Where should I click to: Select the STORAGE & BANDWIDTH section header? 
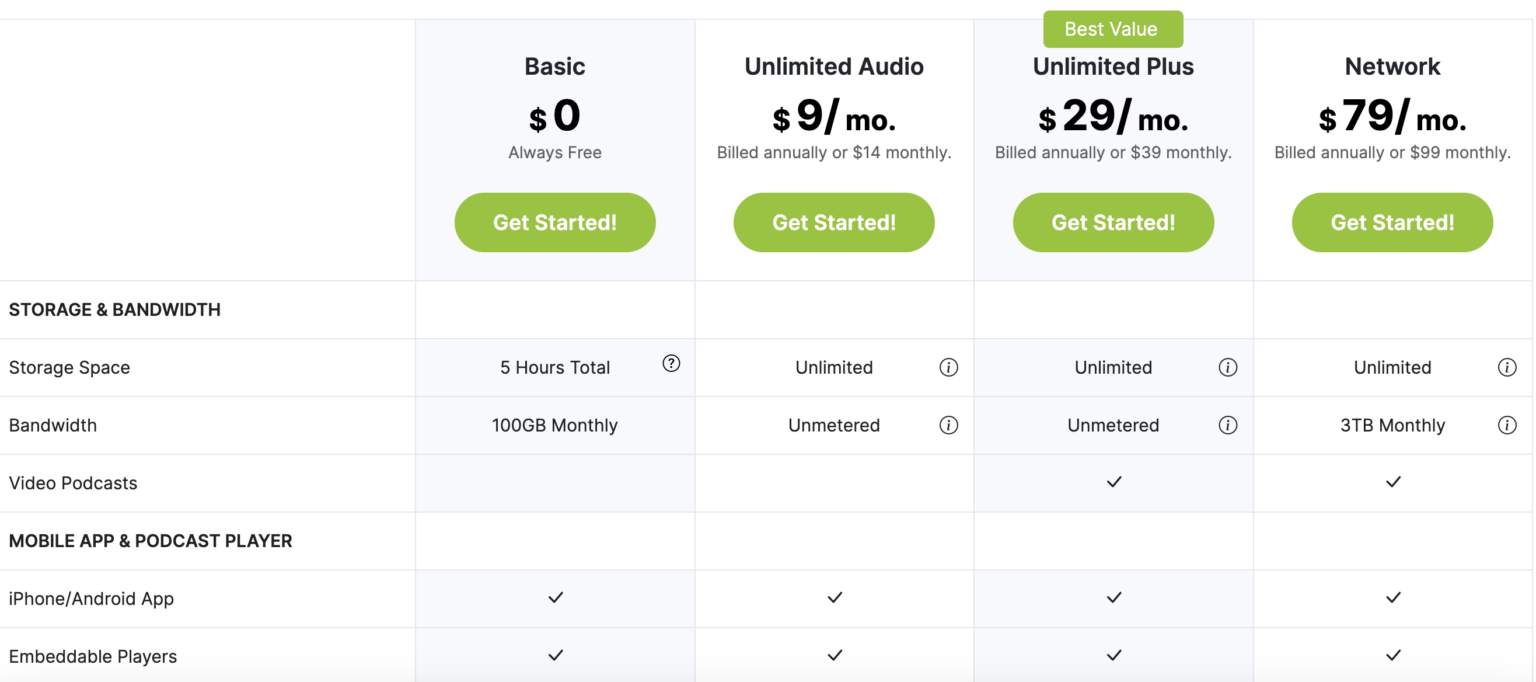coord(114,309)
